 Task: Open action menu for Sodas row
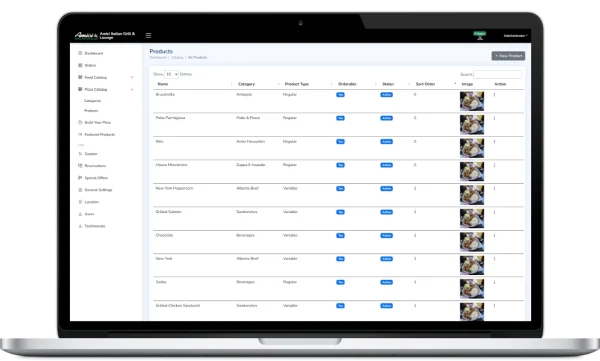point(494,282)
